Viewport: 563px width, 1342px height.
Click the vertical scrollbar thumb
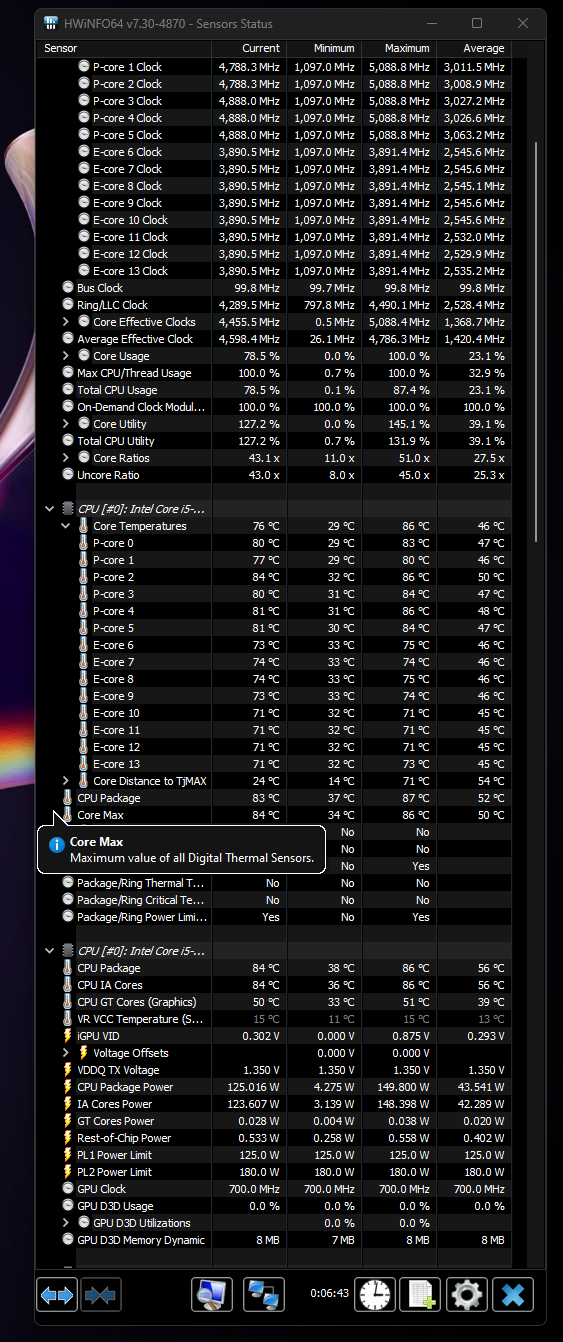tap(537, 340)
